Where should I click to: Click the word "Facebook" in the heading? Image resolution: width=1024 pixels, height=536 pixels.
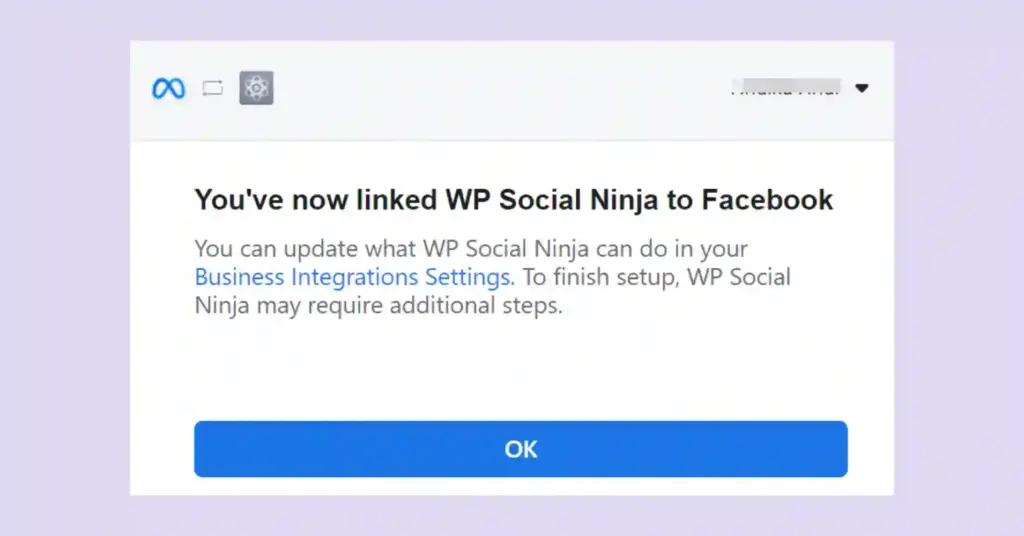(x=767, y=200)
